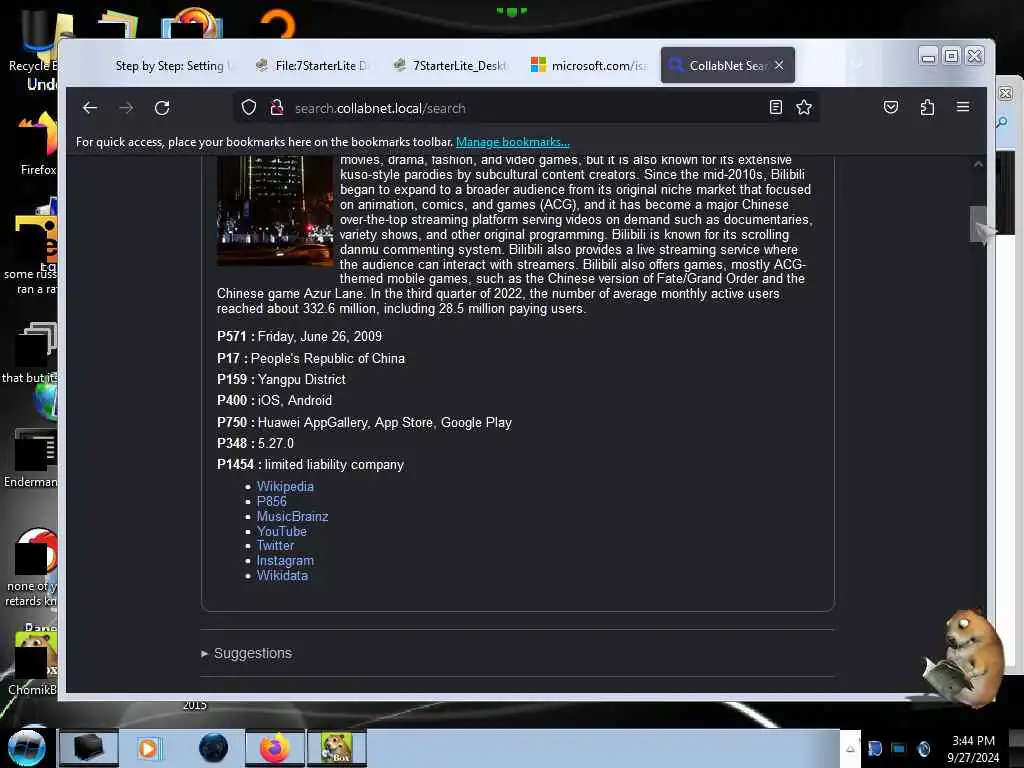
Task: Open the Firefox hamburger menu
Action: pos(963,107)
